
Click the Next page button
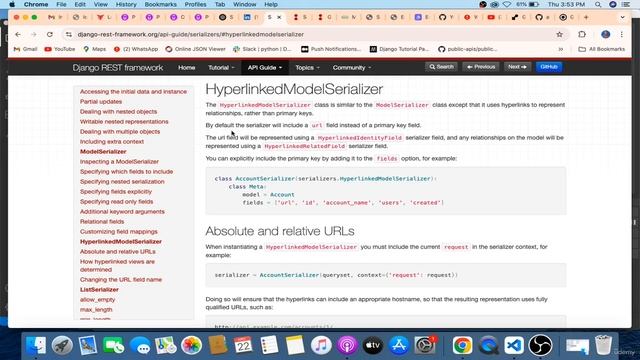(x=517, y=67)
